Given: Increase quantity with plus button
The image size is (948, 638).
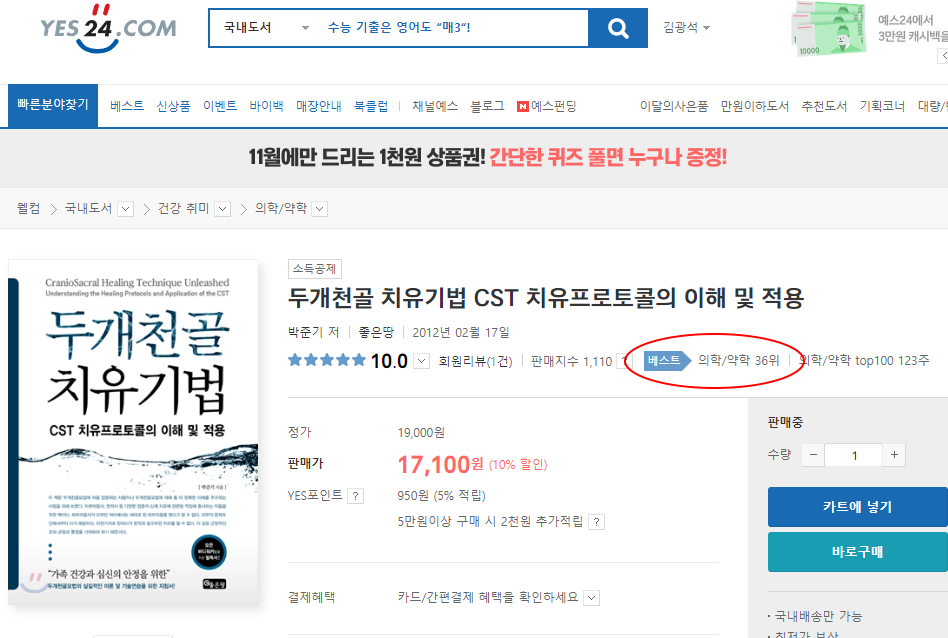Looking at the screenshot, I should [894, 455].
